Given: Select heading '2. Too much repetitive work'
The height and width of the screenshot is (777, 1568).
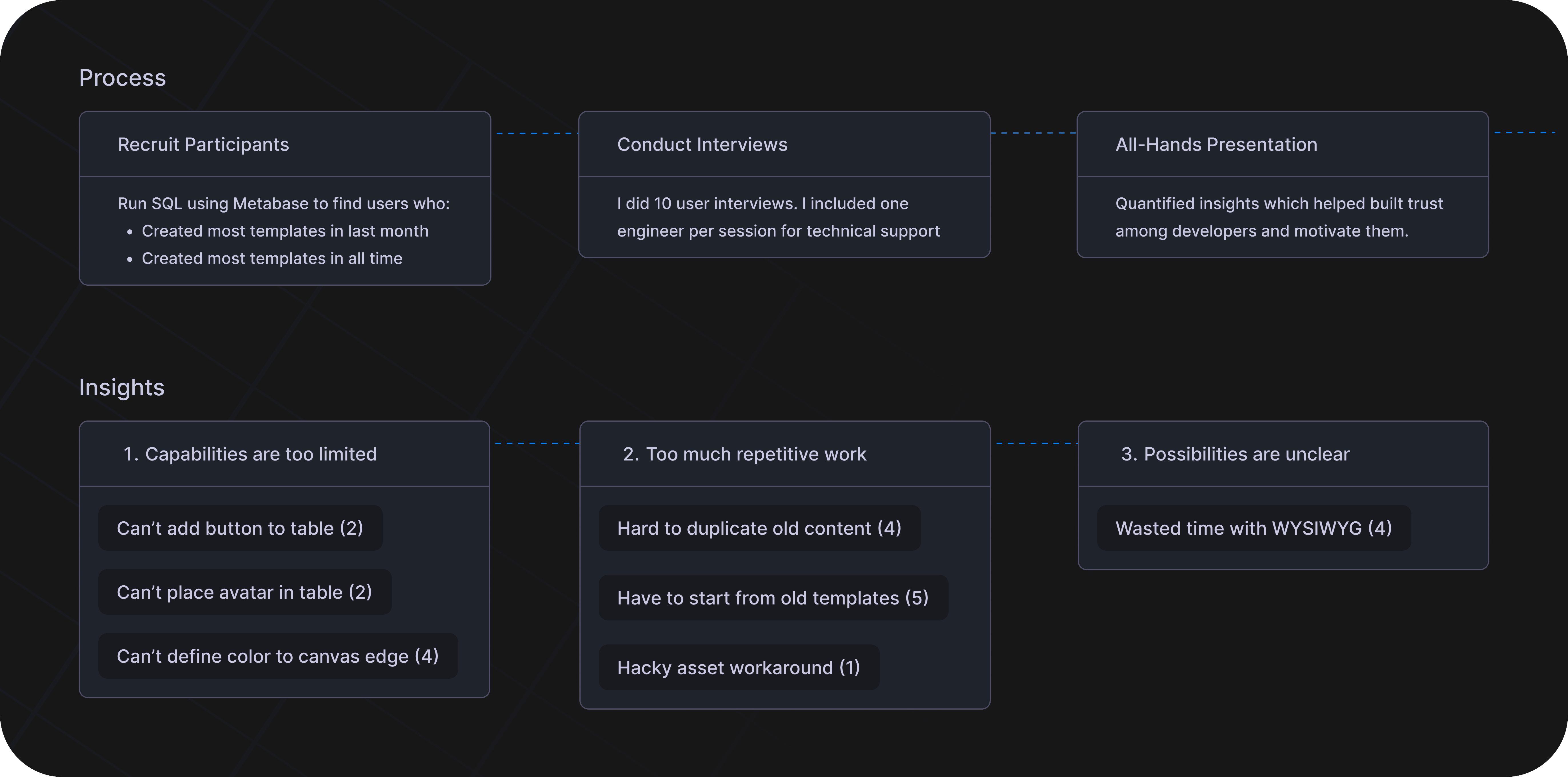Looking at the screenshot, I should tap(745, 454).
